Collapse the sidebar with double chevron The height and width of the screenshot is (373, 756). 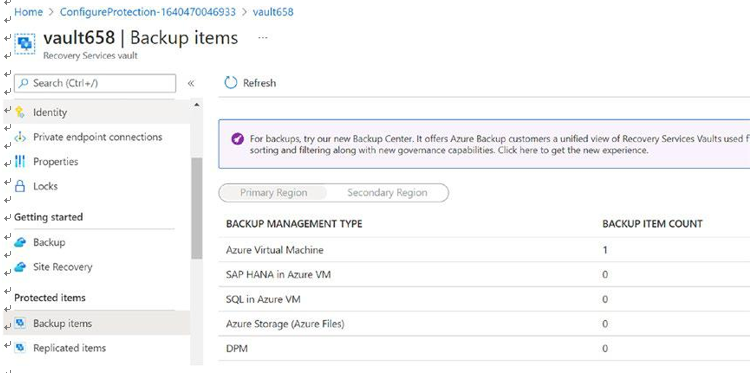[x=191, y=83]
